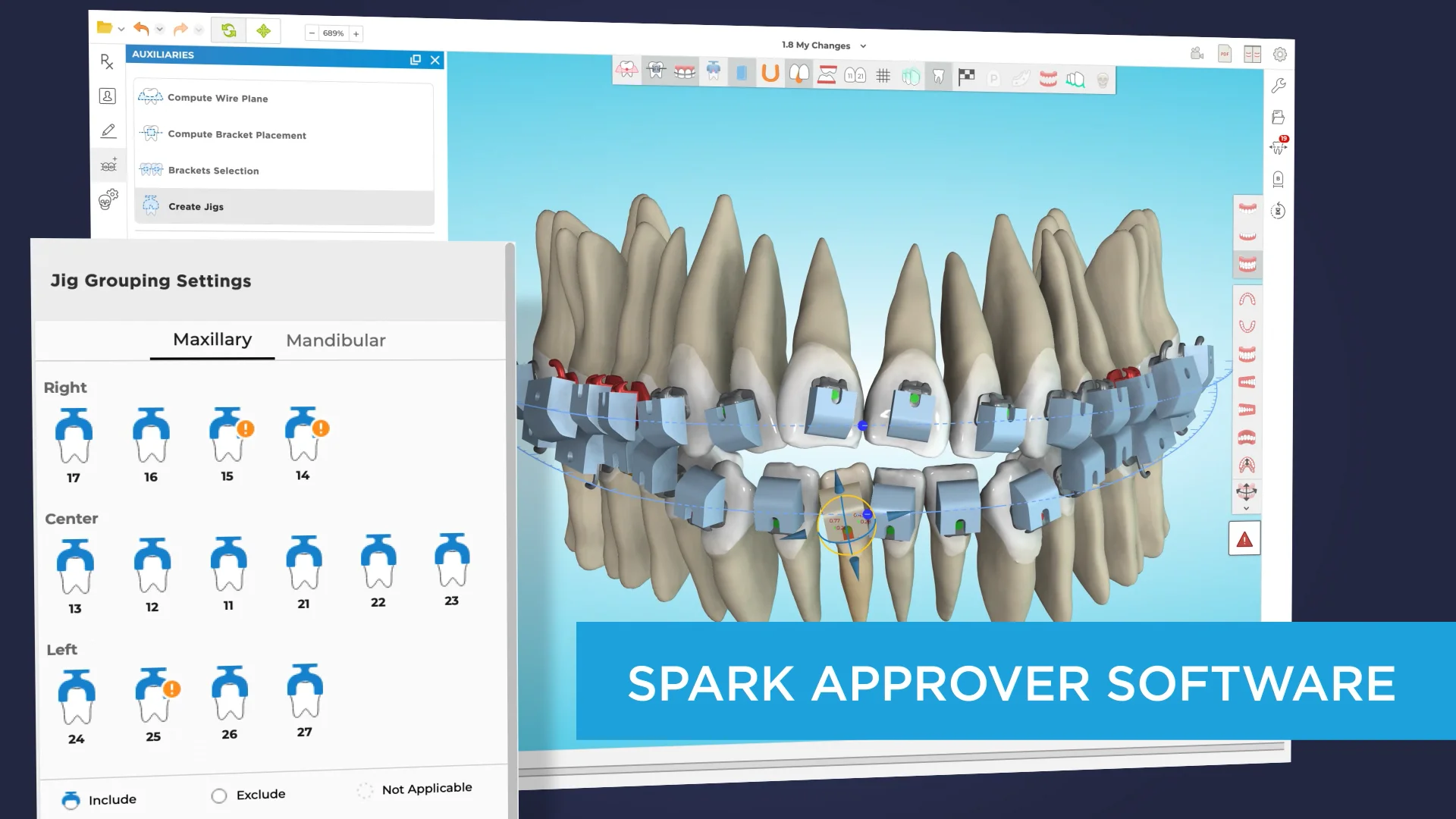Image resolution: width=1456 pixels, height=819 pixels.
Task: Select the Include option
Action: pyautogui.click(x=72, y=799)
